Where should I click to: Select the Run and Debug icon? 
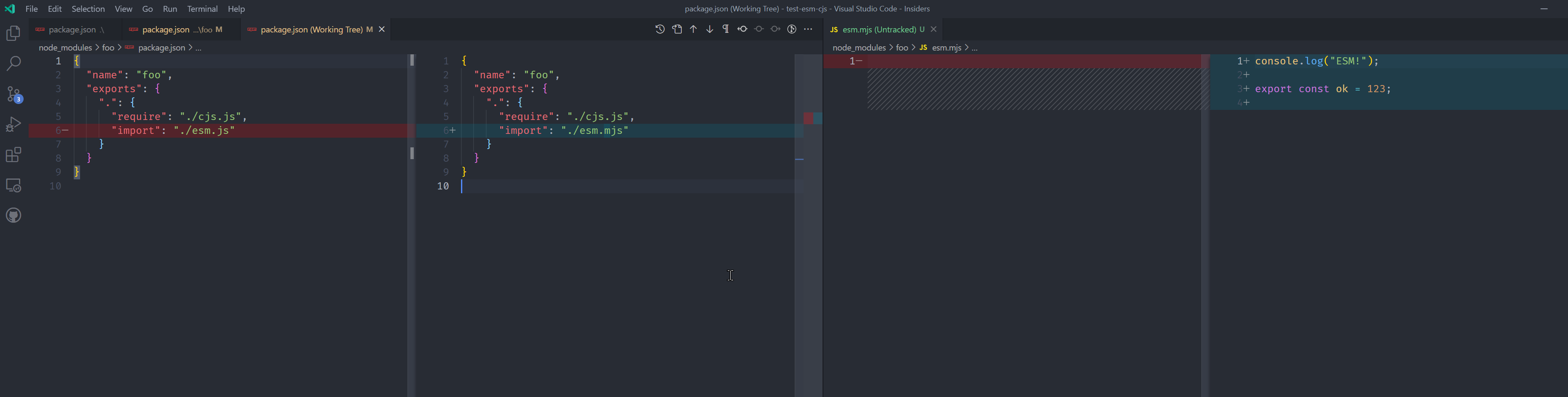tap(13, 124)
